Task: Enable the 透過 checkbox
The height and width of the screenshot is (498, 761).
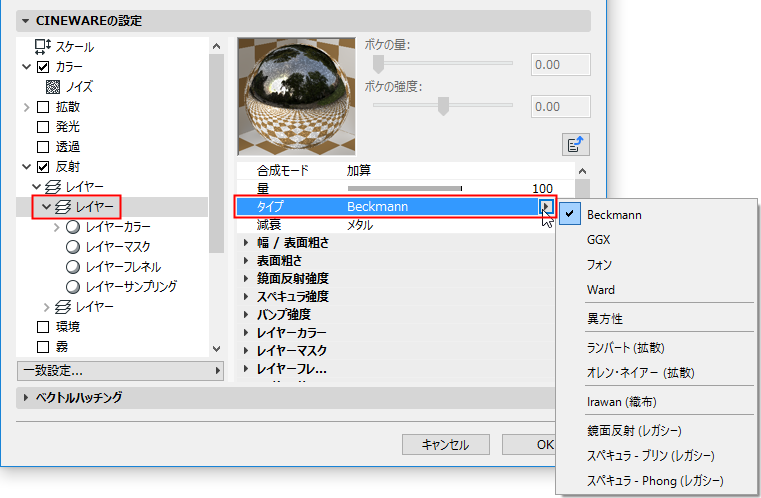Action: click(43, 147)
